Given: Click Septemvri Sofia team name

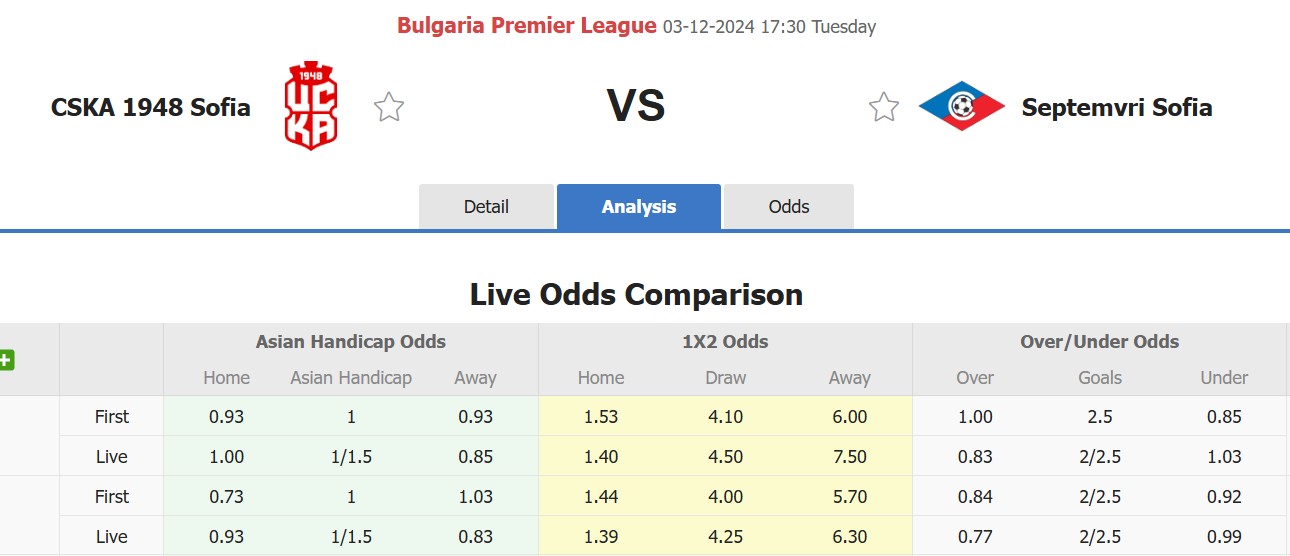Looking at the screenshot, I should pyautogui.click(x=1117, y=107).
